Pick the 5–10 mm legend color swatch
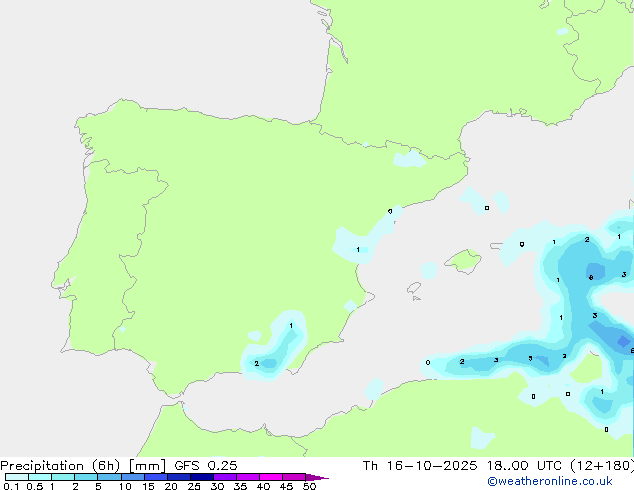 click(109, 477)
